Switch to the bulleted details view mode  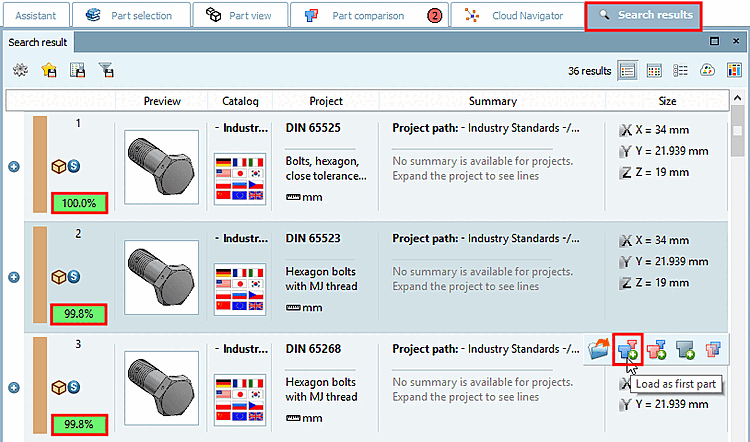coord(680,70)
